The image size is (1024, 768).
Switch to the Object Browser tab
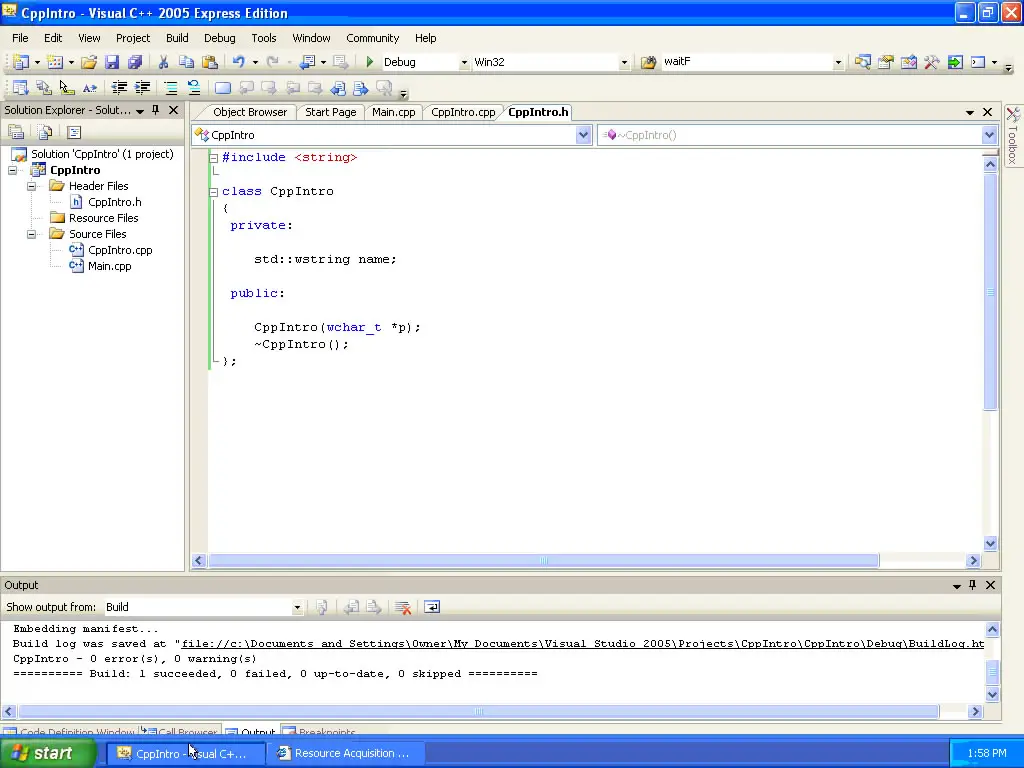[249, 112]
